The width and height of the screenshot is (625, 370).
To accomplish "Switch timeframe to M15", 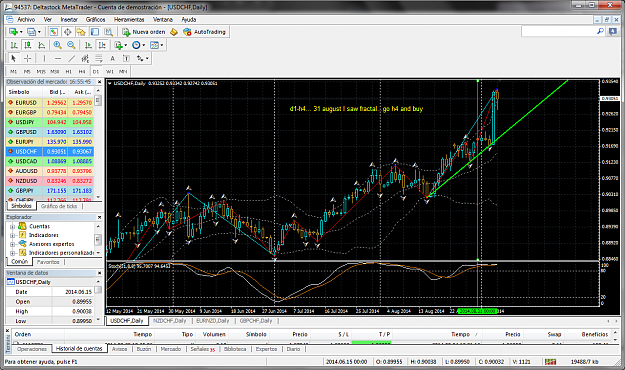I will [41, 71].
